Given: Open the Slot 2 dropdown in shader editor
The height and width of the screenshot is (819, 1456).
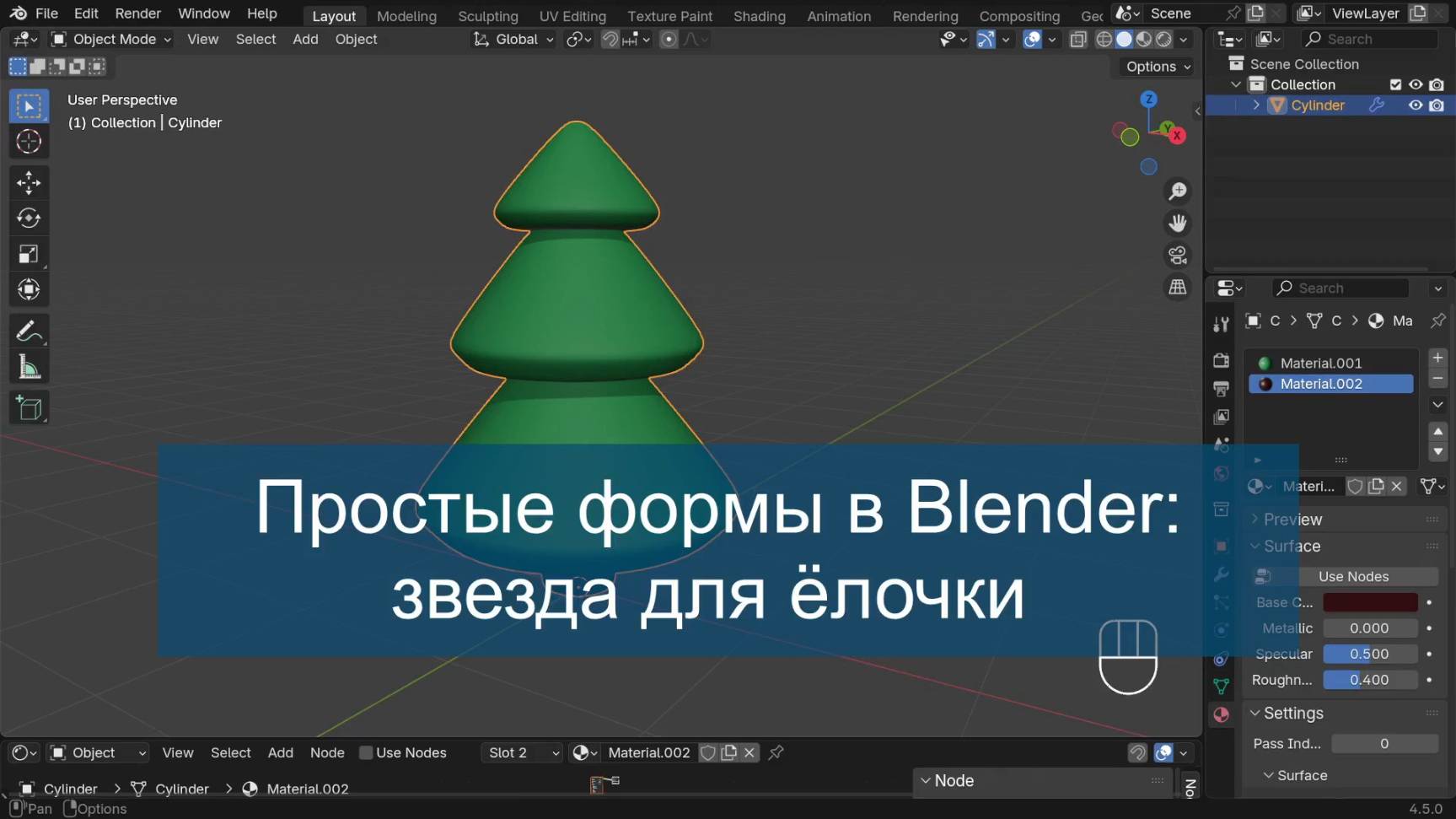Looking at the screenshot, I should (x=520, y=752).
